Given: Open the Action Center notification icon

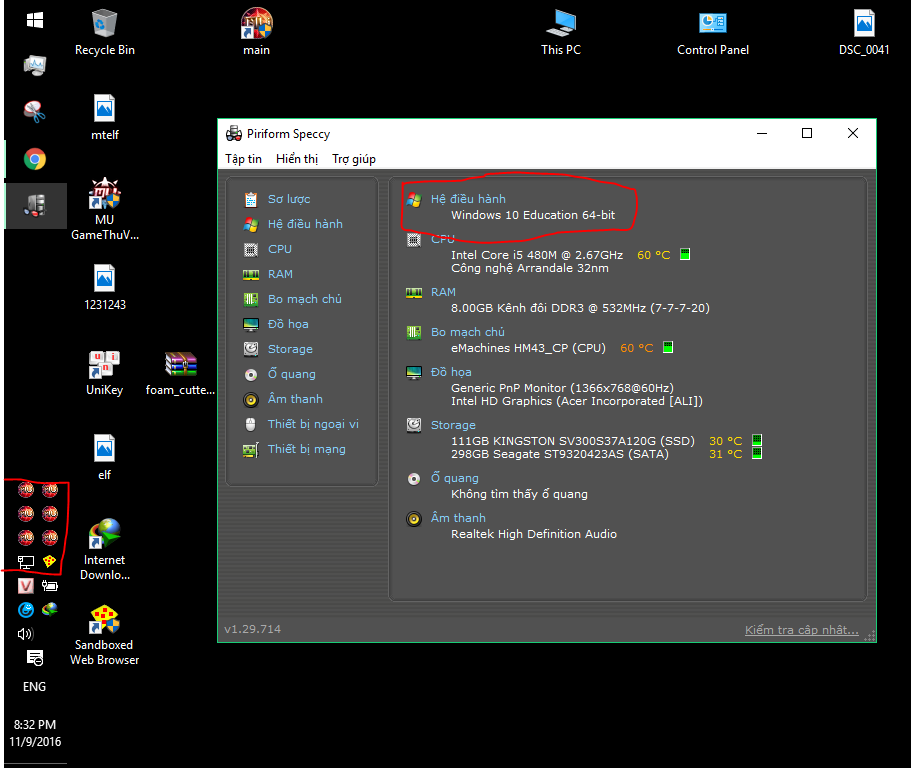Looking at the screenshot, I should (35, 658).
